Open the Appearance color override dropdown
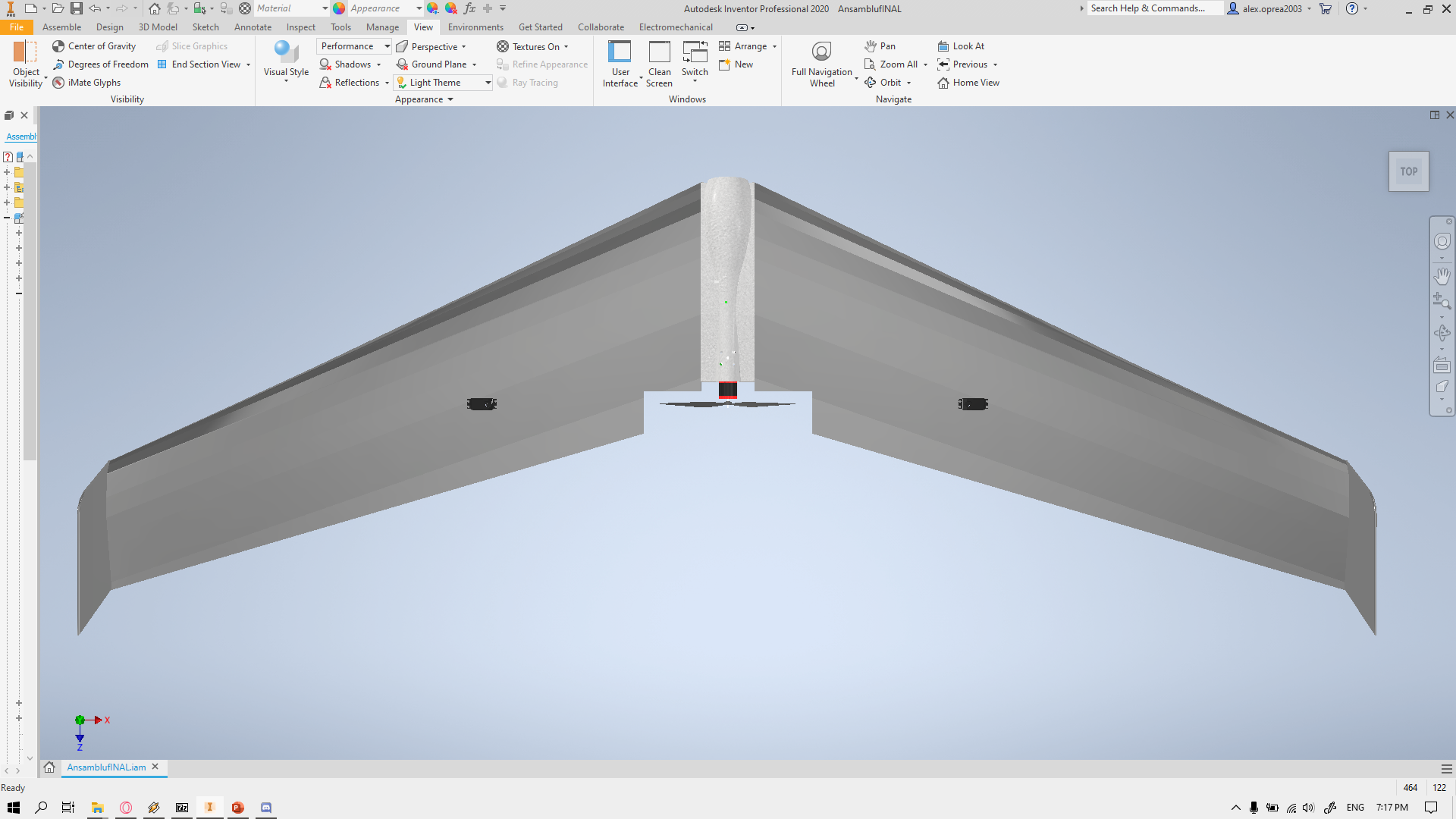The image size is (1456, 819). 419,8
